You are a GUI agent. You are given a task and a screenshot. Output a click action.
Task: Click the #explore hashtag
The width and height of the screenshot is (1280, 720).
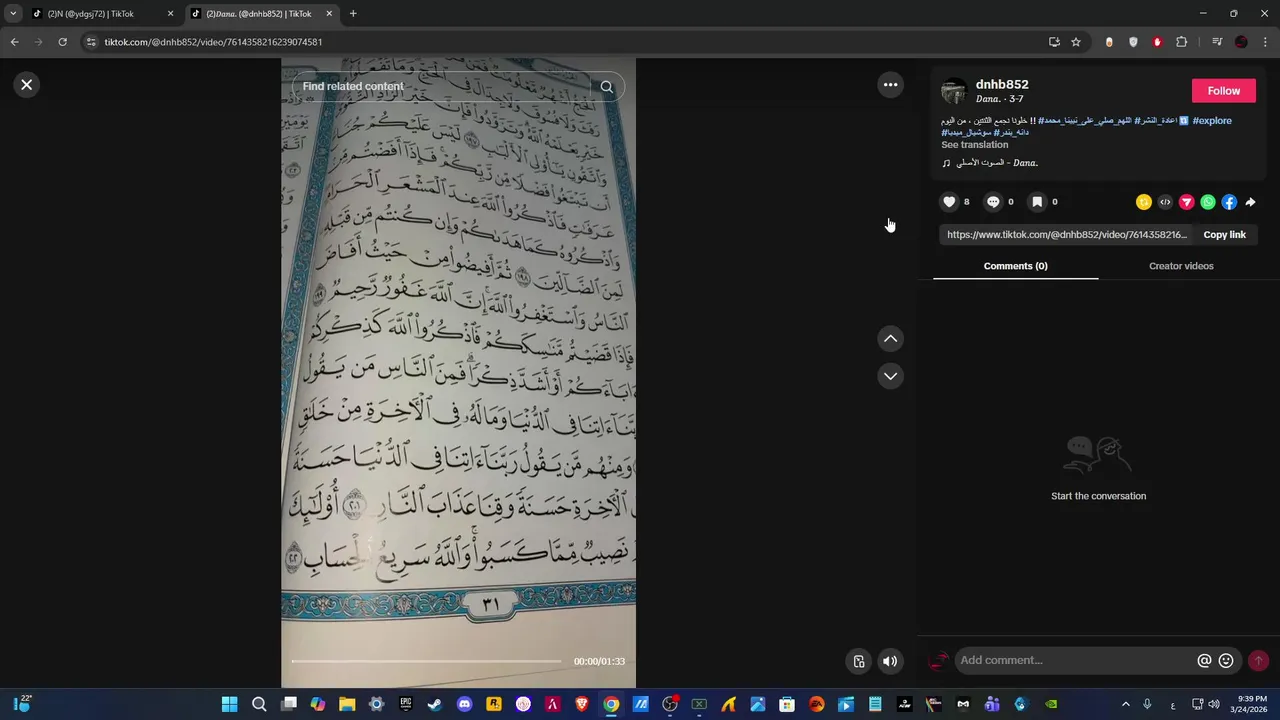point(1212,121)
